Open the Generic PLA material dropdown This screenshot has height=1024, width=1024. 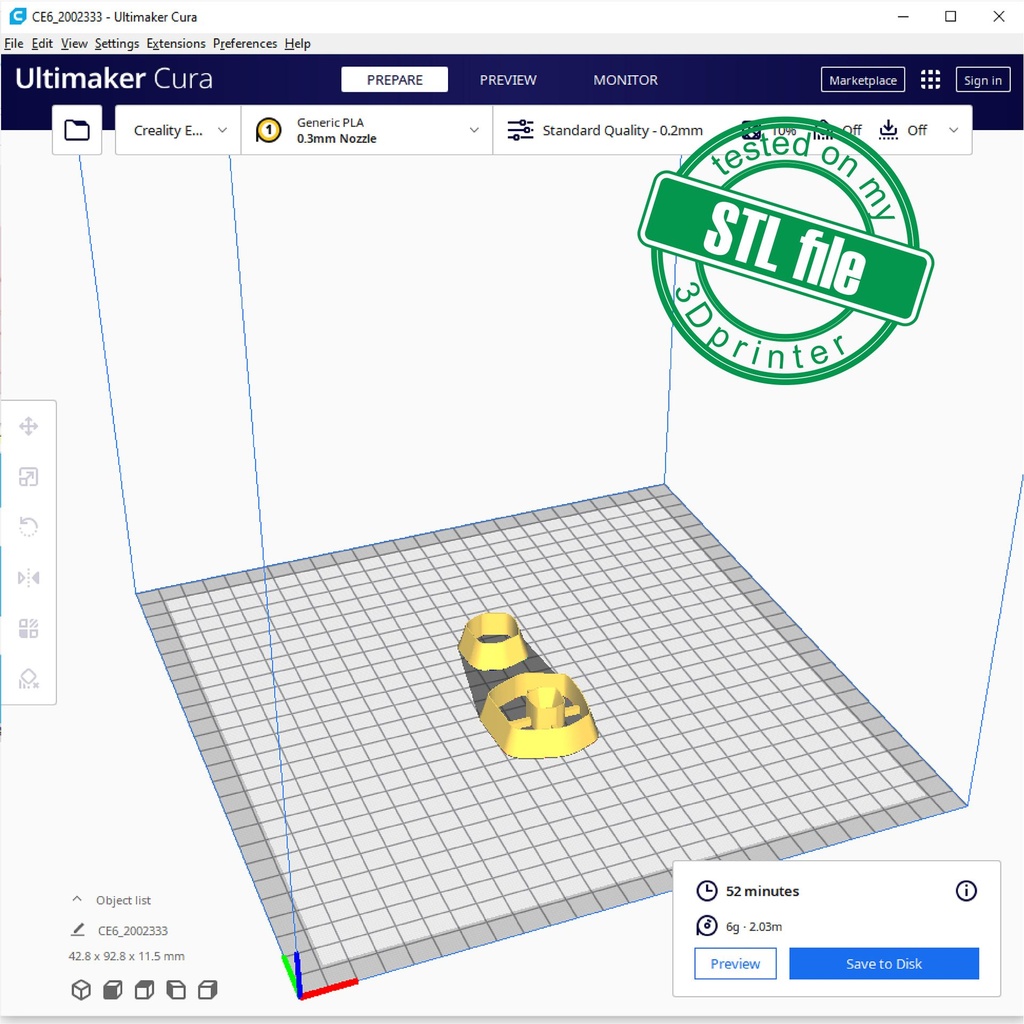tap(367, 130)
